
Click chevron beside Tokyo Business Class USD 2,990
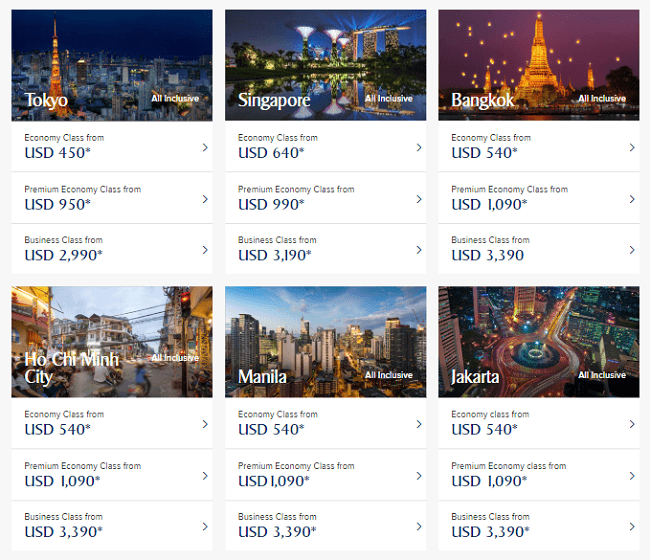pos(205,250)
